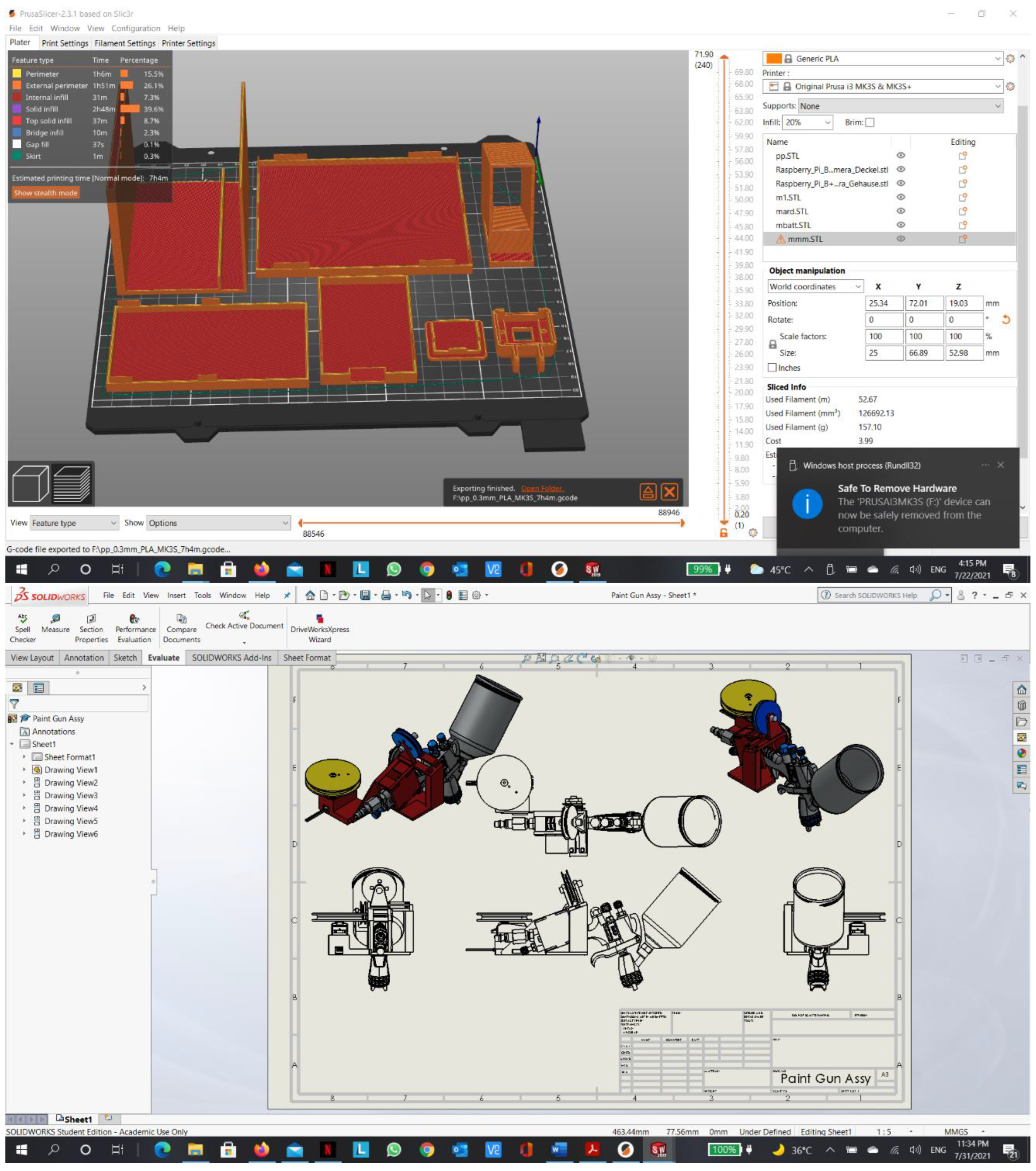The image size is (1036, 1171).
Task: Launch Performance Evaluation tool
Action: [134, 618]
